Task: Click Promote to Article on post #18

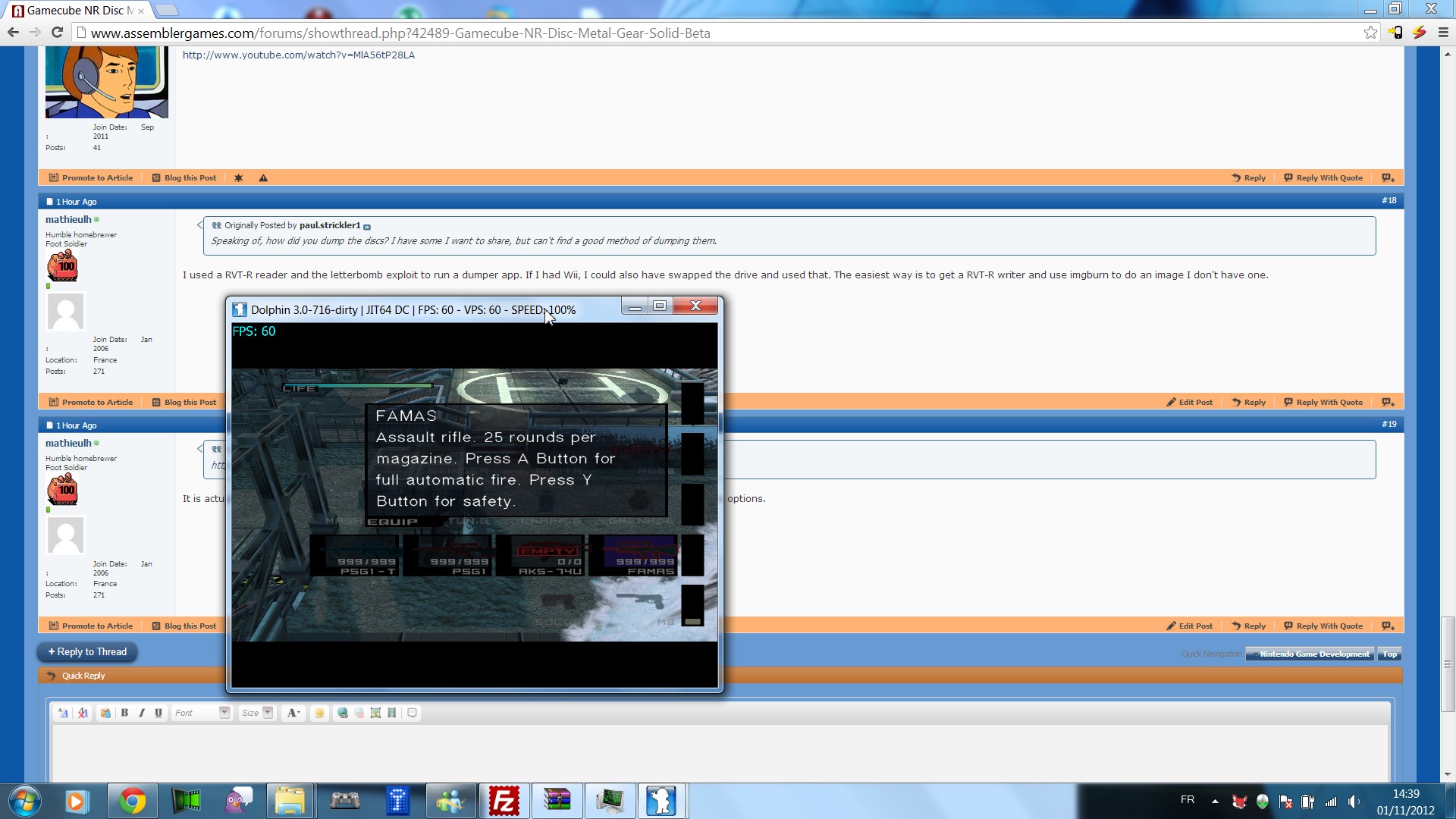Action: pyautogui.click(x=91, y=402)
